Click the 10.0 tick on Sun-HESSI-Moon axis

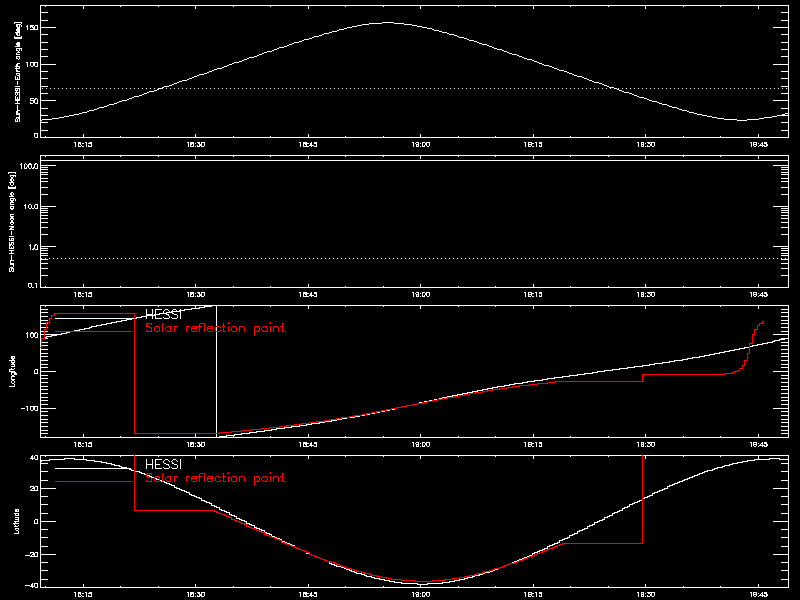tap(31, 207)
